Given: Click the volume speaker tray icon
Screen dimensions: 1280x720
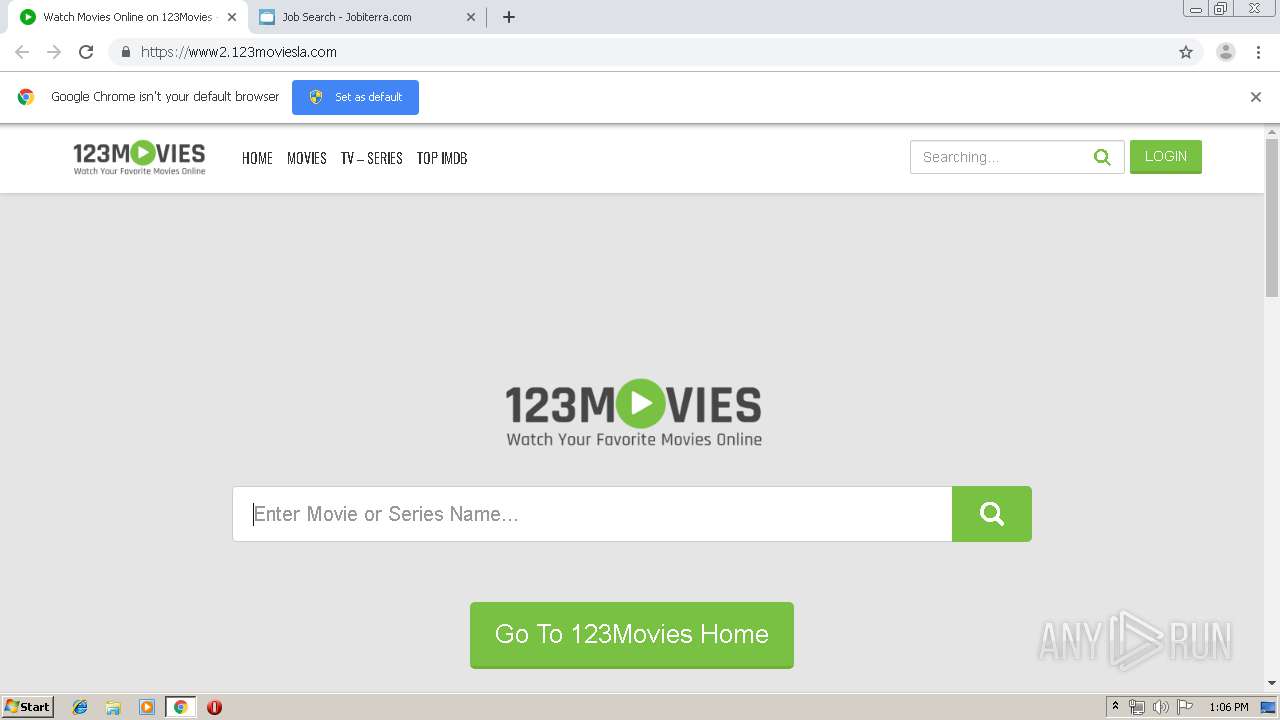Looking at the screenshot, I should pos(1161,707).
